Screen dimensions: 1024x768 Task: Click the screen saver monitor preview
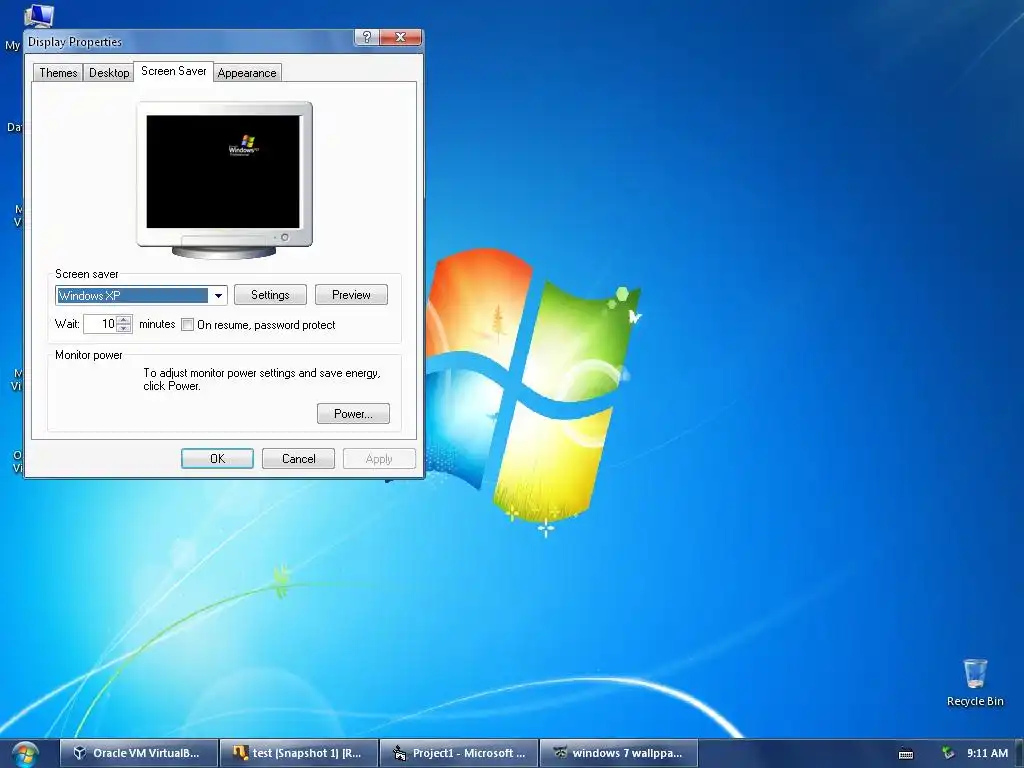[x=224, y=180]
